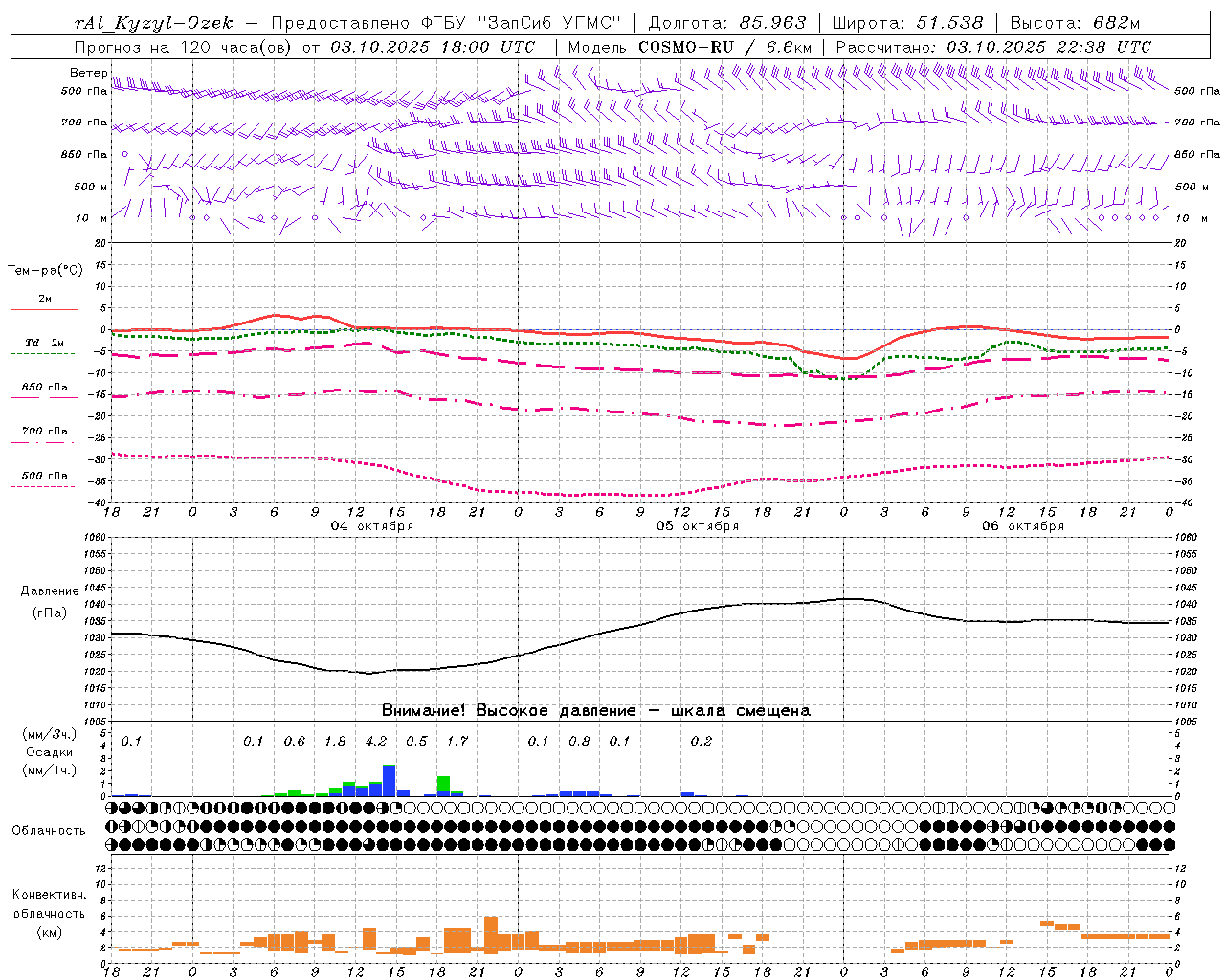Click the date label 06 октября
Image resolution: width=1225 pixels, height=980 pixels.
point(1022,526)
